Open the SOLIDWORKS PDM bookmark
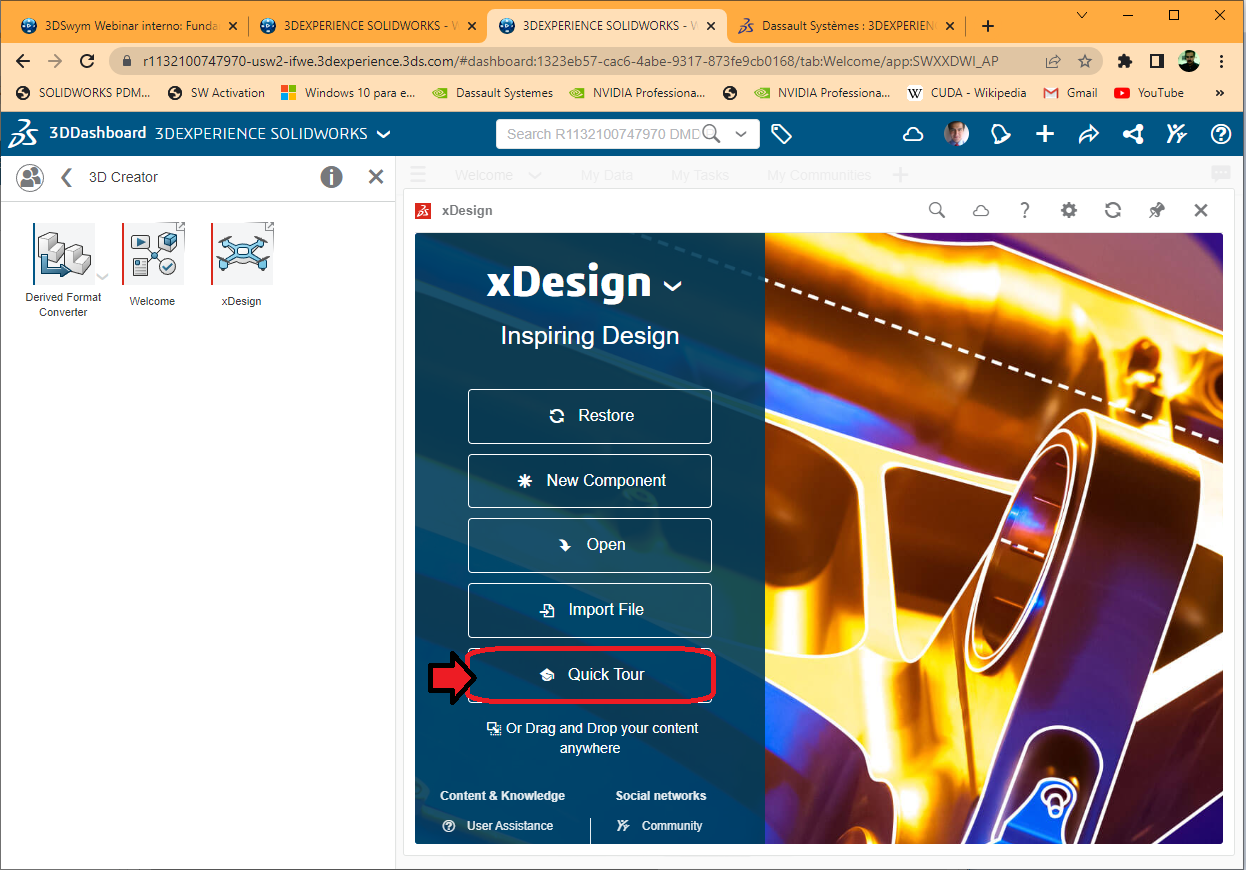This screenshot has height=870, width=1246. [83, 93]
